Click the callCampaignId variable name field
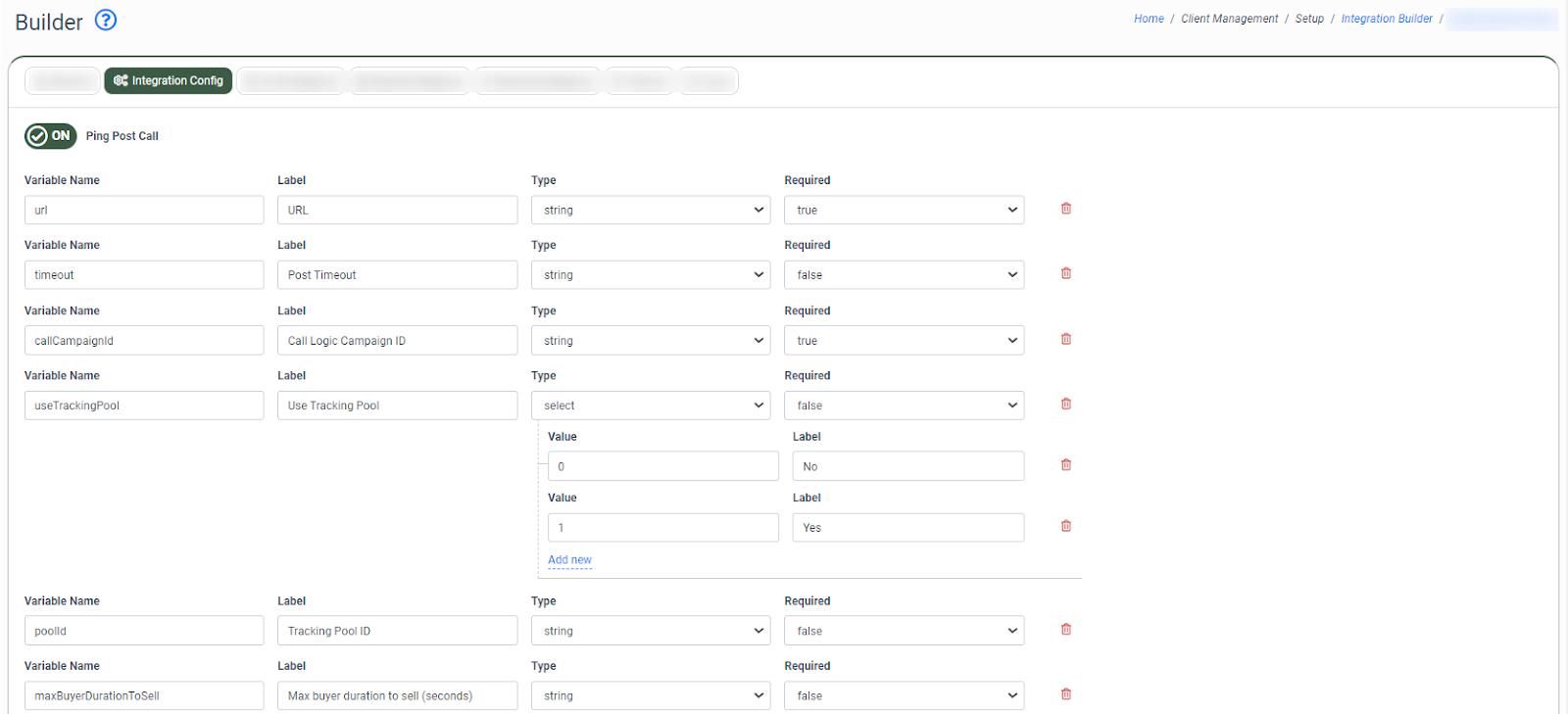Image resolution: width=1568 pixels, height=714 pixels. pyautogui.click(x=144, y=341)
